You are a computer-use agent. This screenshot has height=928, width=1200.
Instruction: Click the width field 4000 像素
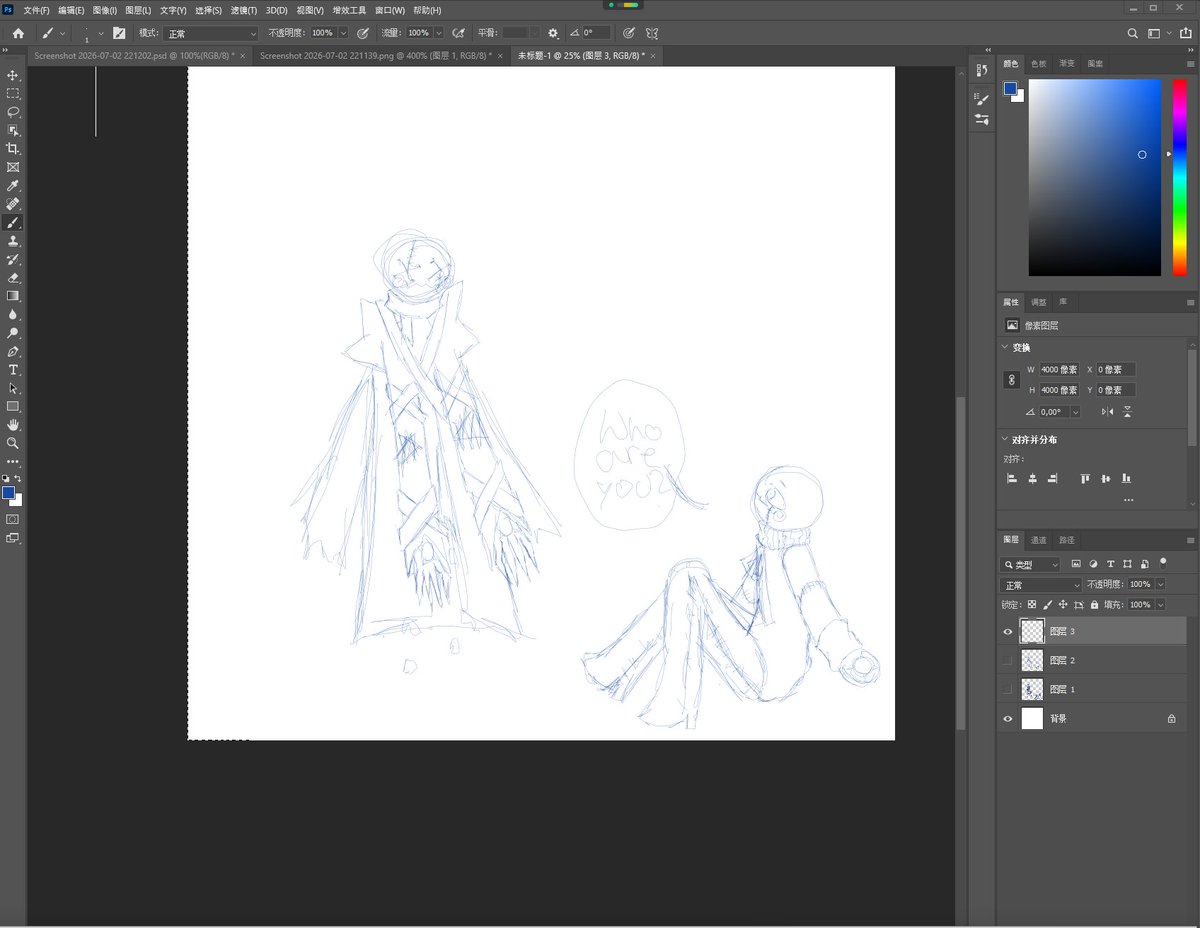1059,369
